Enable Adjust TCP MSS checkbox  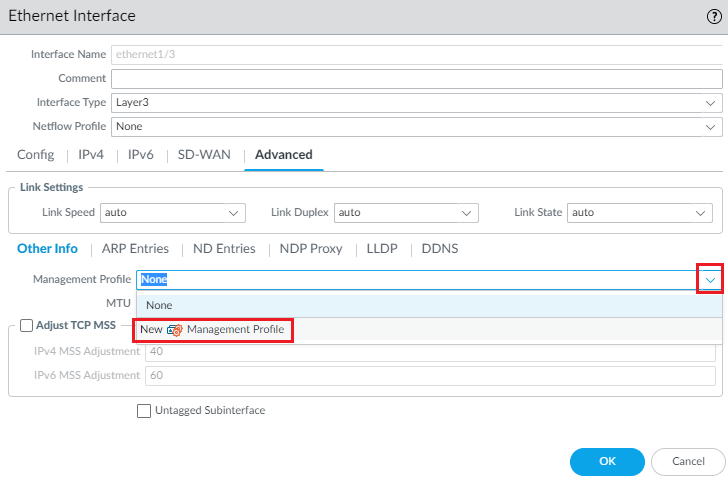pos(27,325)
